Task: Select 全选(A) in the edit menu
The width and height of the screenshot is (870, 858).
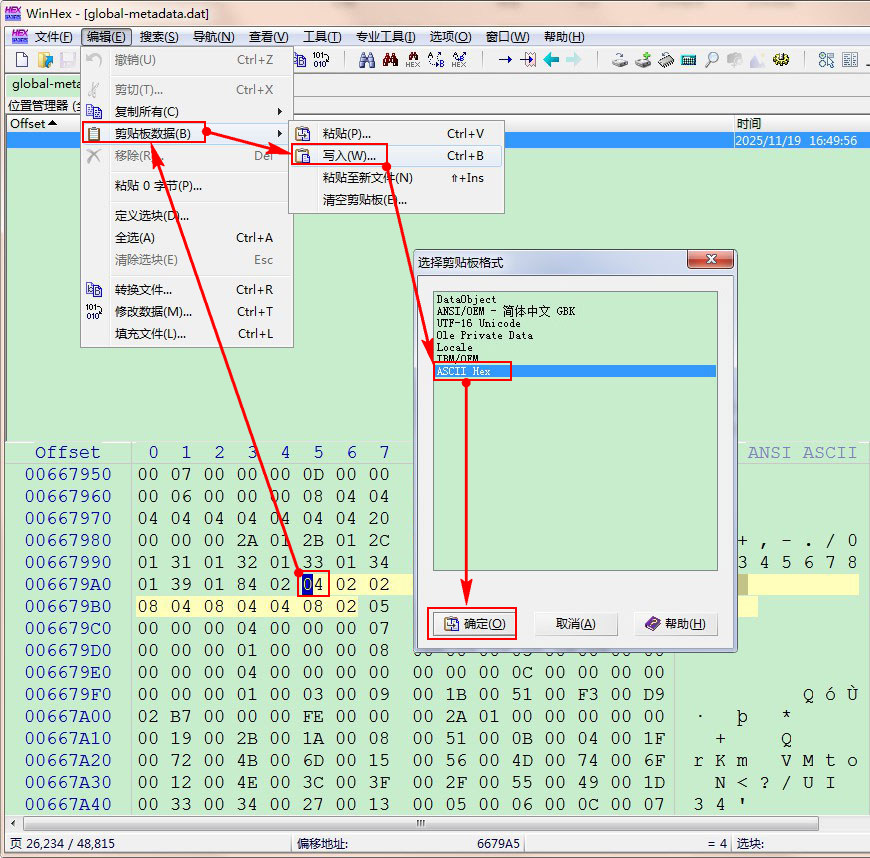Action: point(135,238)
